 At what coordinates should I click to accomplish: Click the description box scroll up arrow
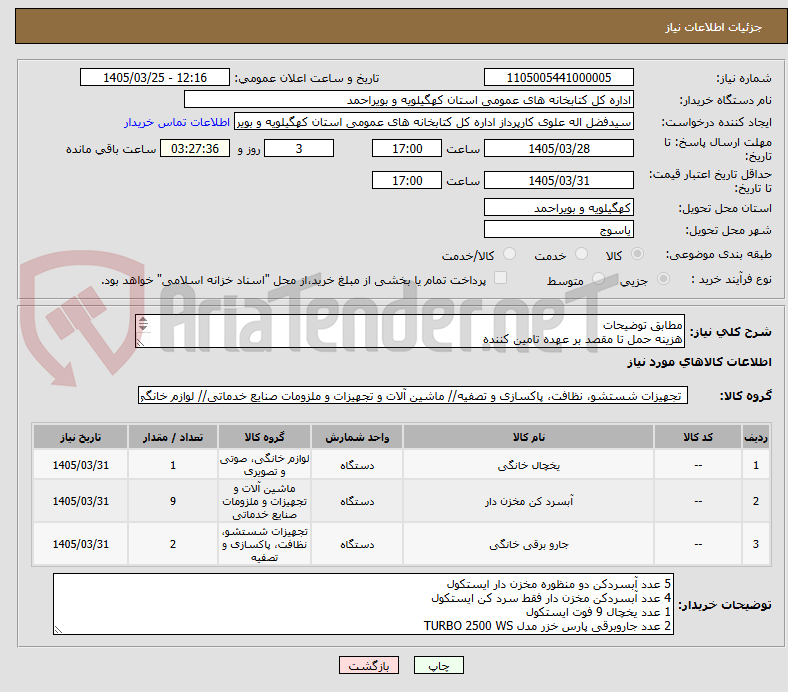click(x=143, y=320)
